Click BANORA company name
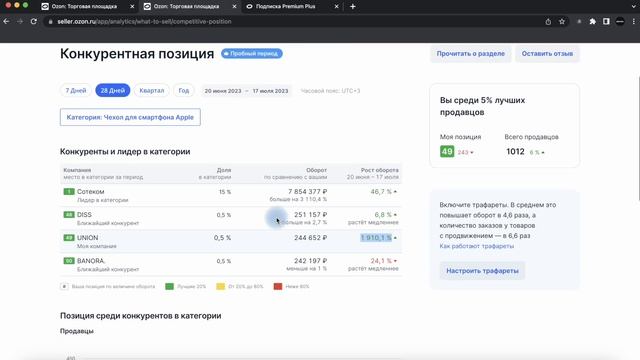 coord(91,261)
